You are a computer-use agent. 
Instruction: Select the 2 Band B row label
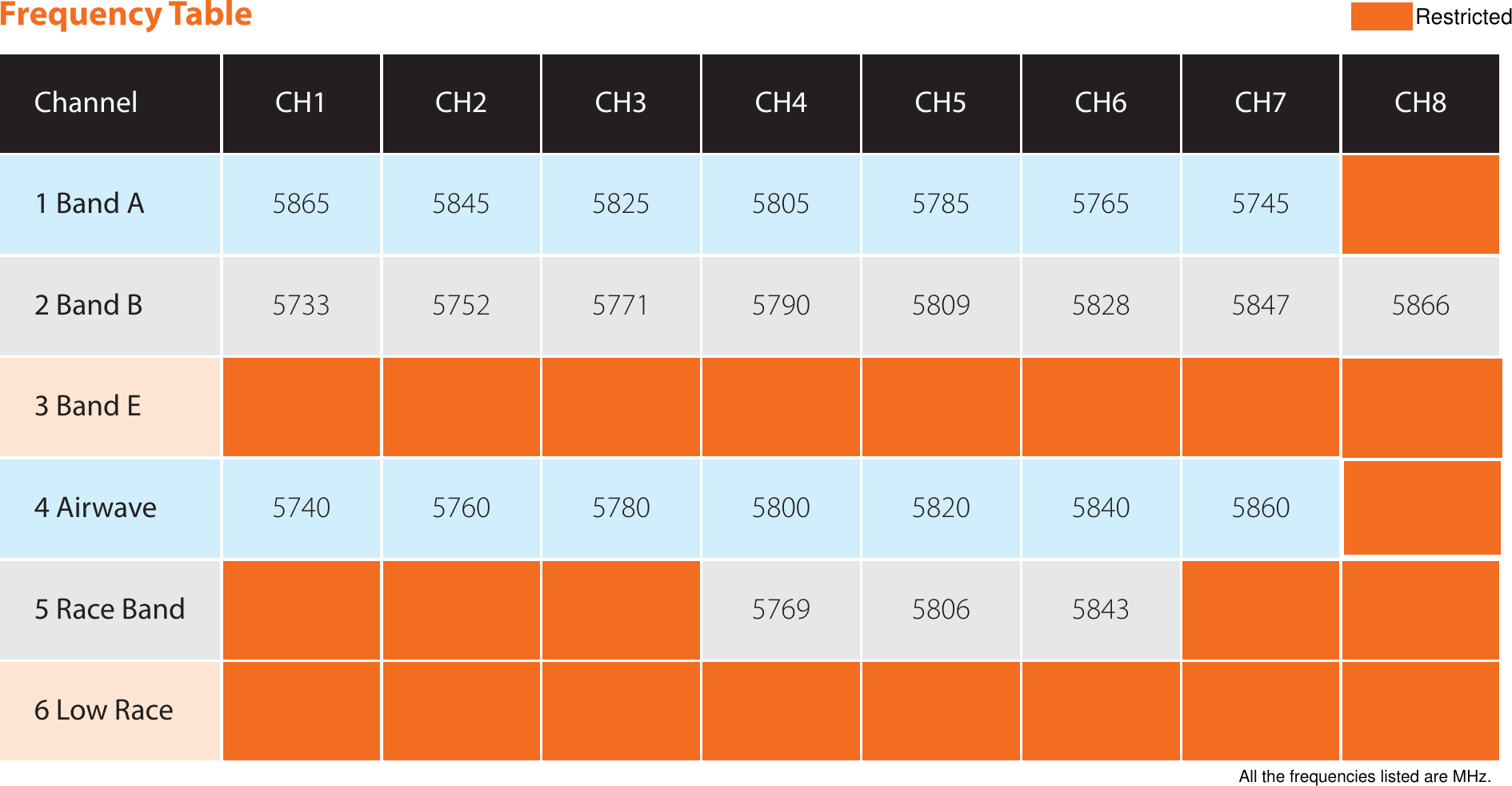click(89, 305)
